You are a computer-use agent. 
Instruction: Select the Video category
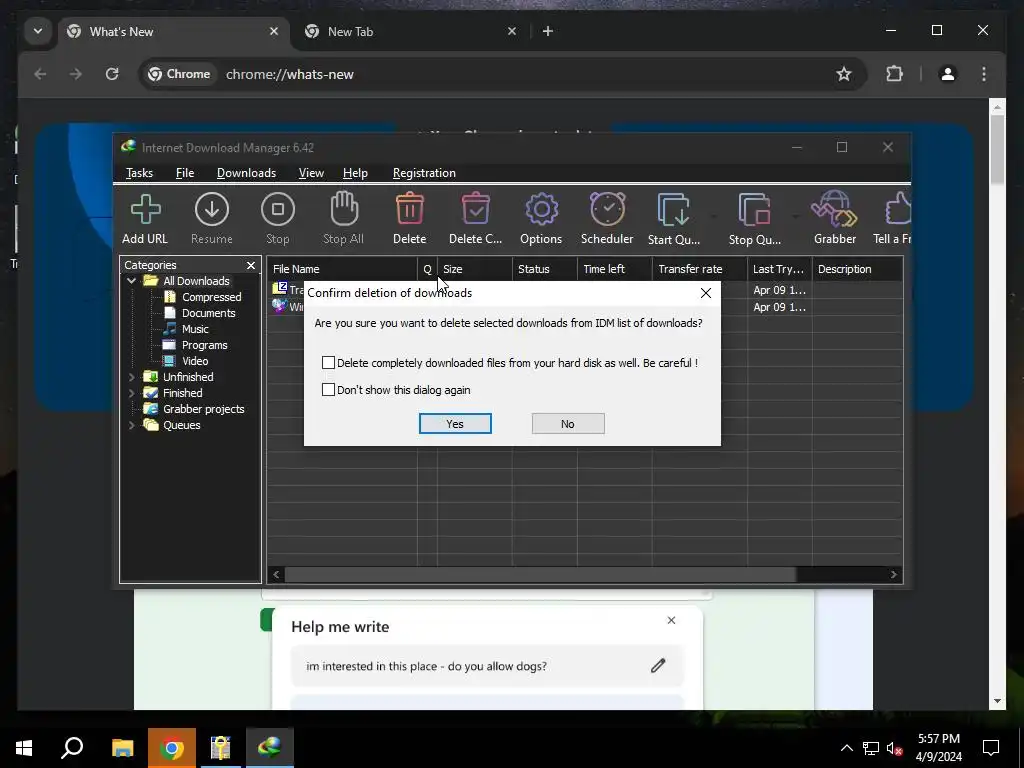(x=186, y=361)
